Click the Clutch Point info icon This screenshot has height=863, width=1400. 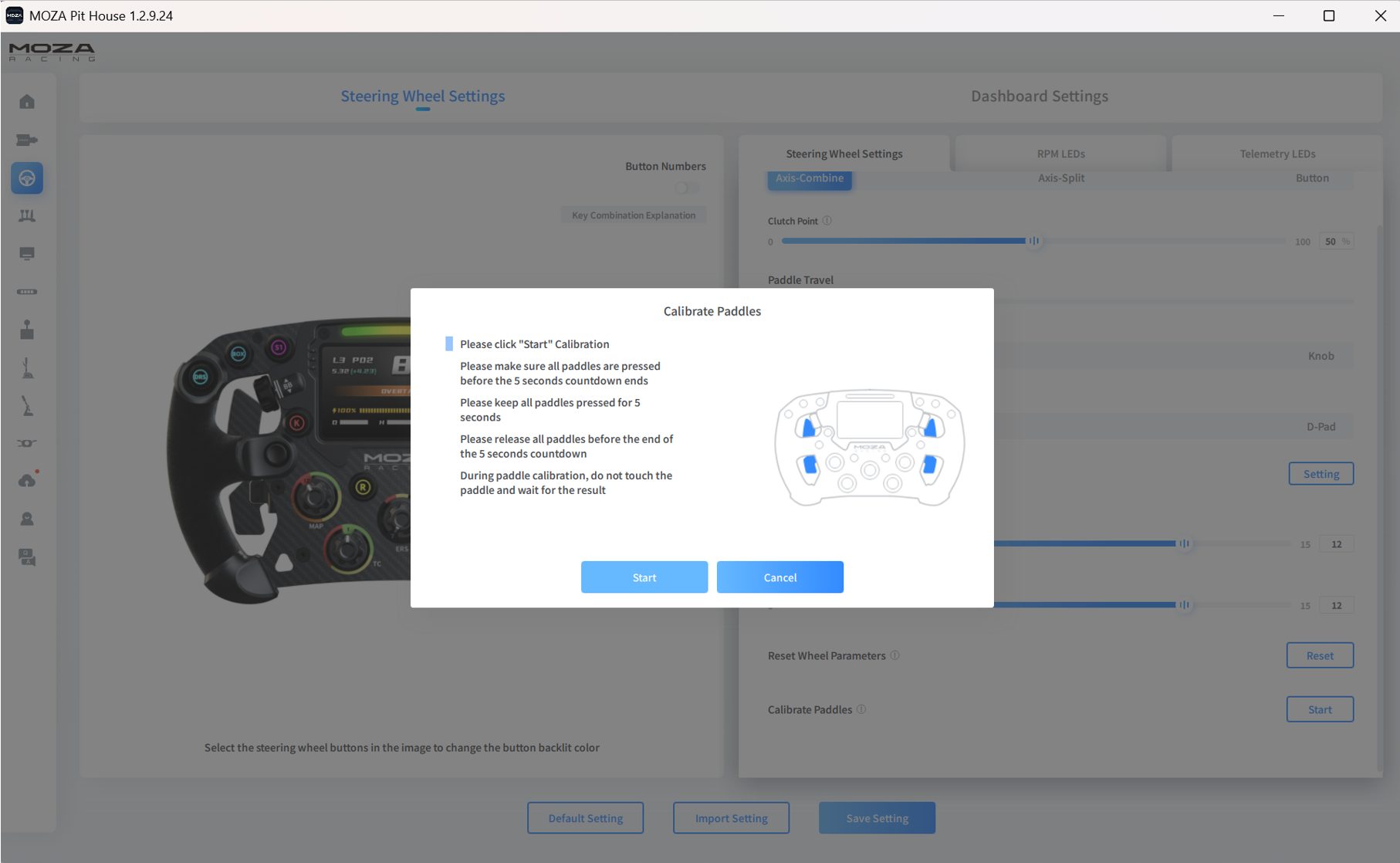(x=827, y=221)
